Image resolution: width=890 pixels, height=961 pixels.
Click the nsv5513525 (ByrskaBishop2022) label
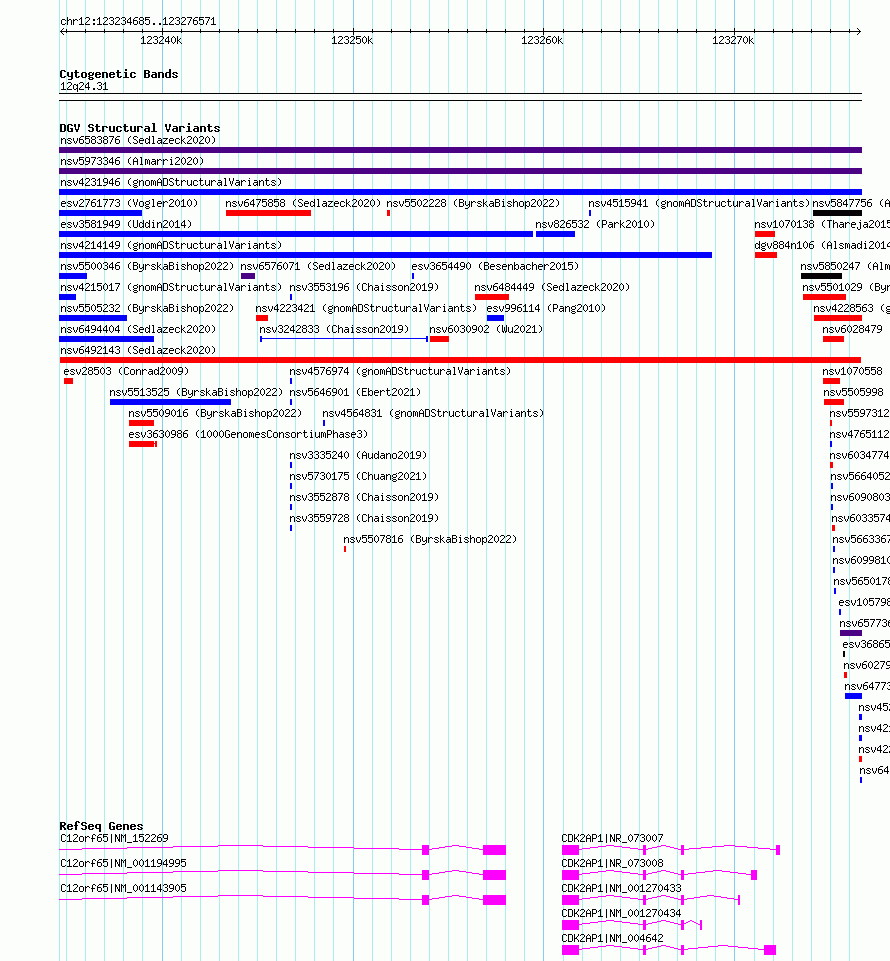[x=196, y=392]
